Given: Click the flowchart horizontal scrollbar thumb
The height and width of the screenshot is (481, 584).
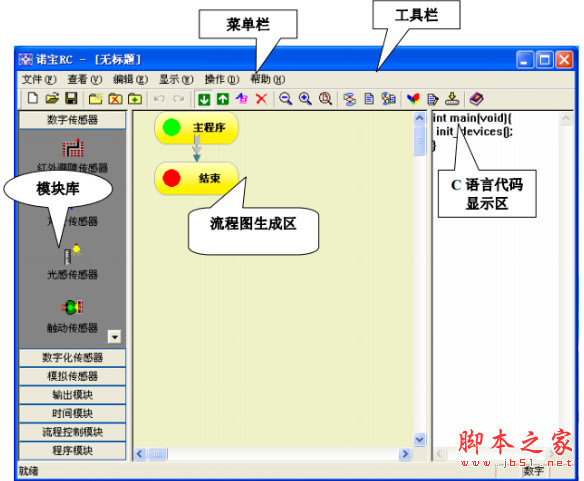Looking at the screenshot, I should pyautogui.click(x=158, y=454).
